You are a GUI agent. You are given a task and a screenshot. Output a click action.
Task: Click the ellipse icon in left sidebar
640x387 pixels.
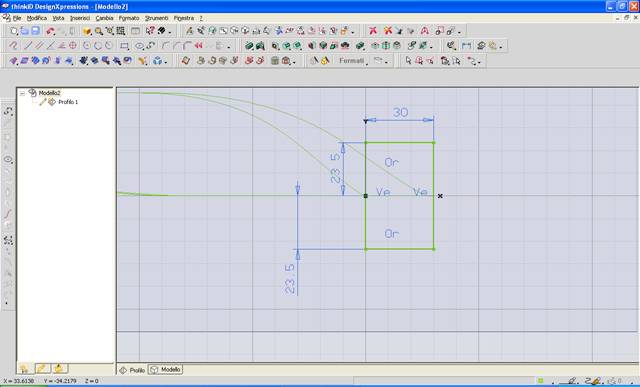tap(8, 160)
